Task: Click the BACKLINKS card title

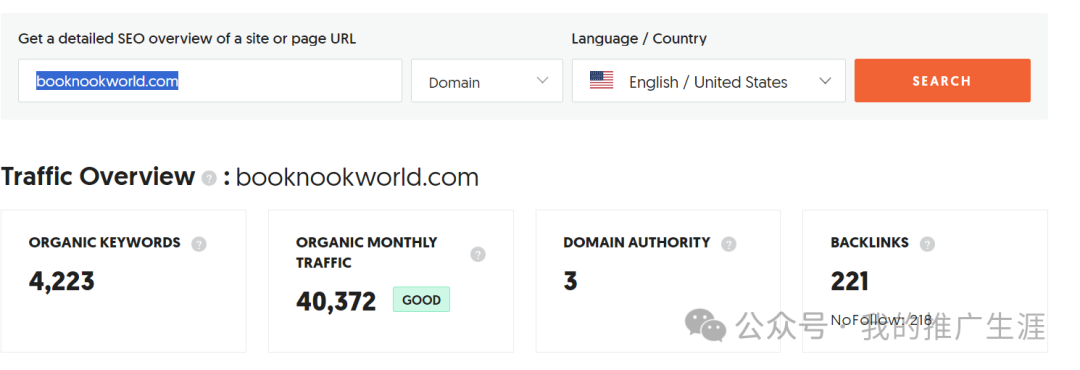Action: pos(870,243)
